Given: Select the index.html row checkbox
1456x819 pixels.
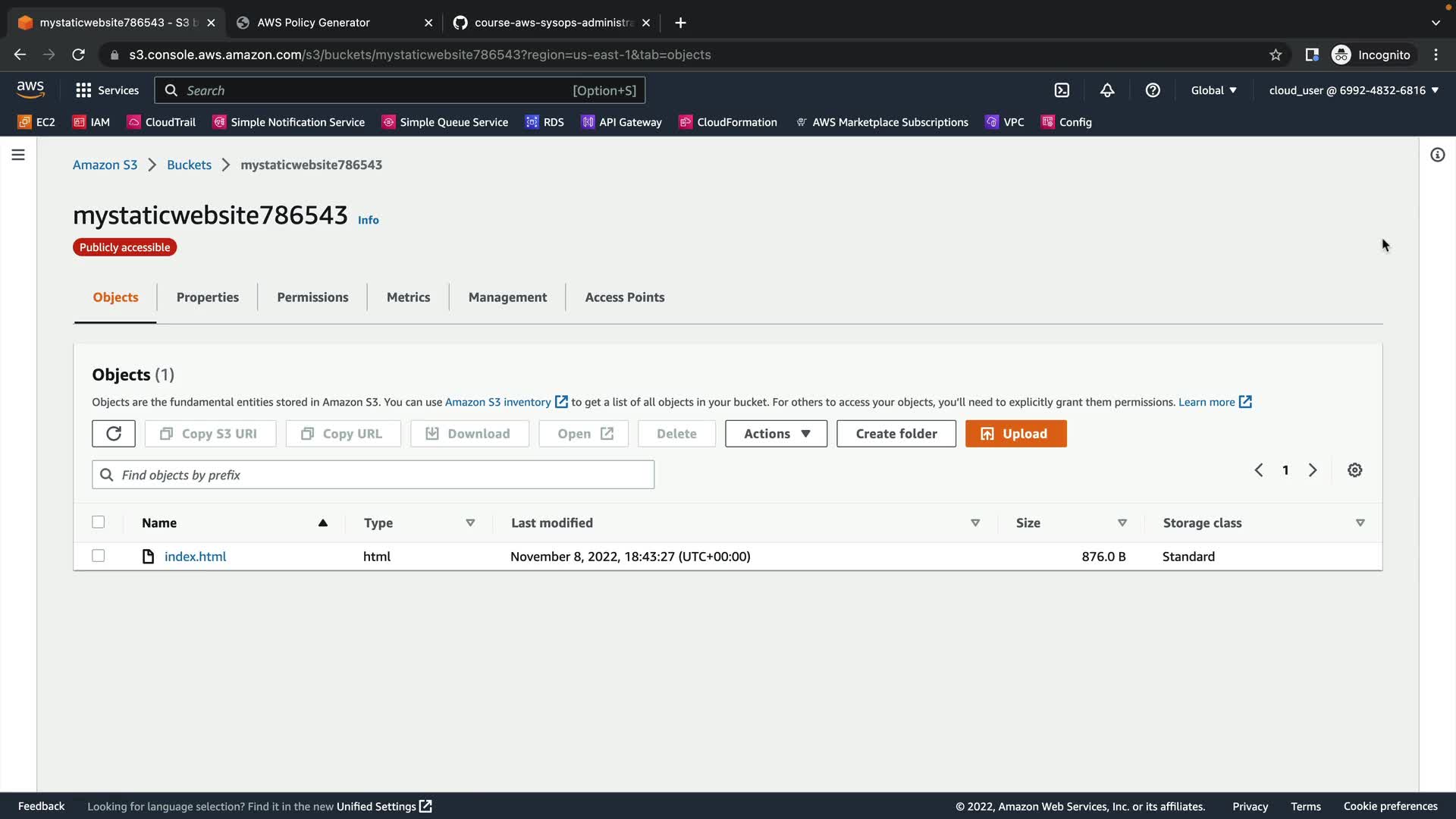Looking at the screenshot, I should [x=99, y=556].
